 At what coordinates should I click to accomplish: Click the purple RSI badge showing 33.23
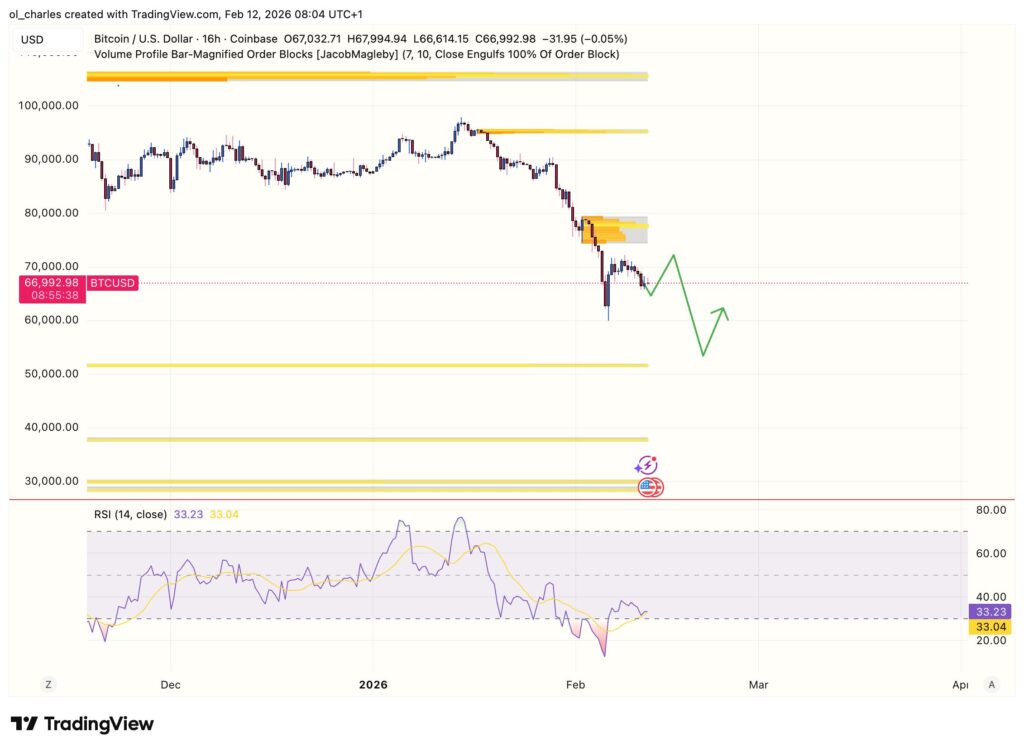point(991,611)
